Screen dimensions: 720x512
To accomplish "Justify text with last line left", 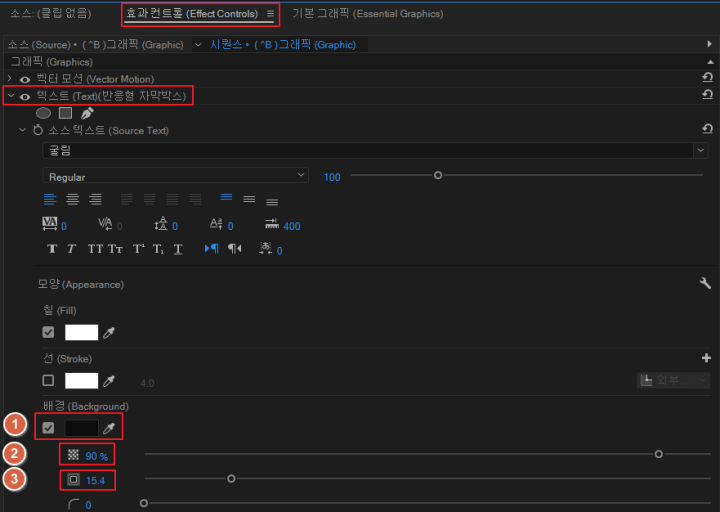I will point(126,199).
